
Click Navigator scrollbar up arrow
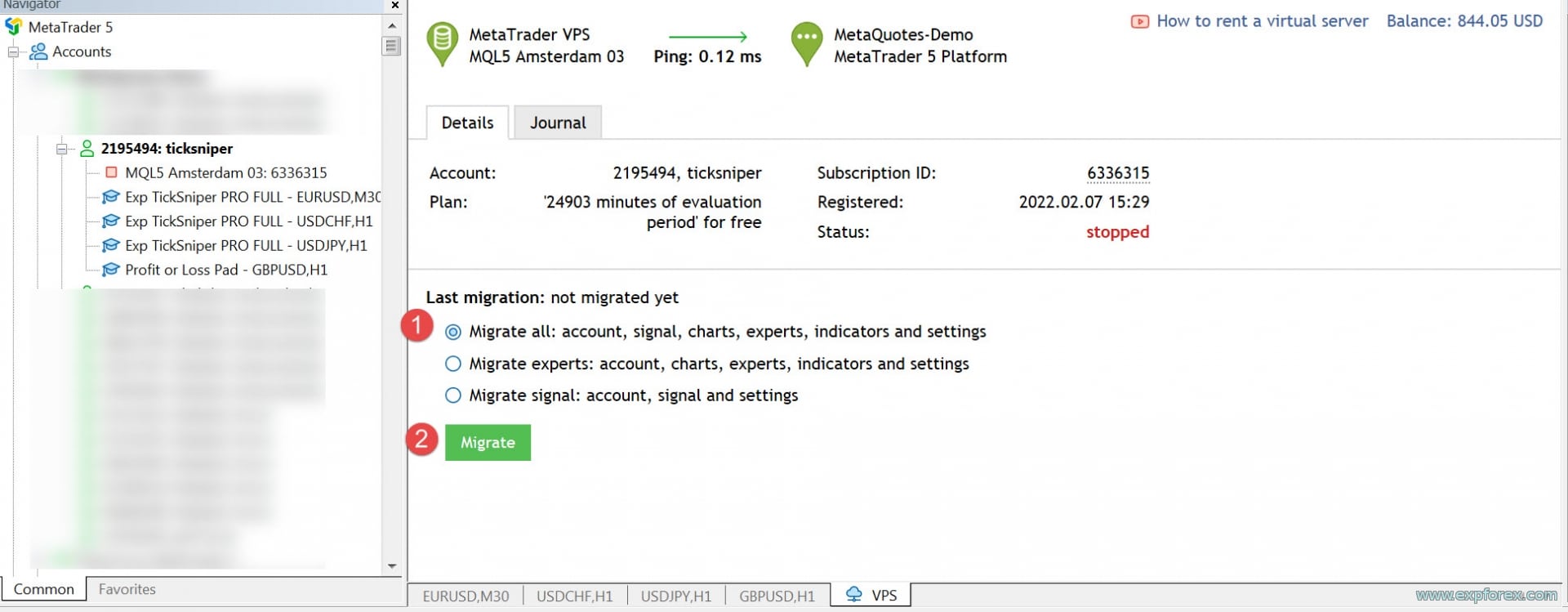coord(392,26)
